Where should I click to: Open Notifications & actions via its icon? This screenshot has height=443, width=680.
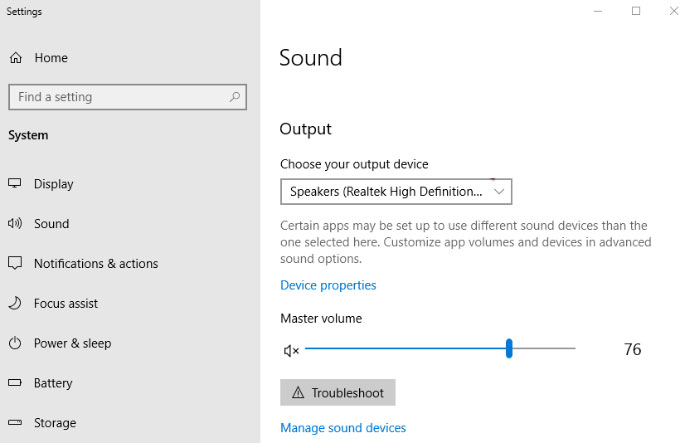point(15,264)
